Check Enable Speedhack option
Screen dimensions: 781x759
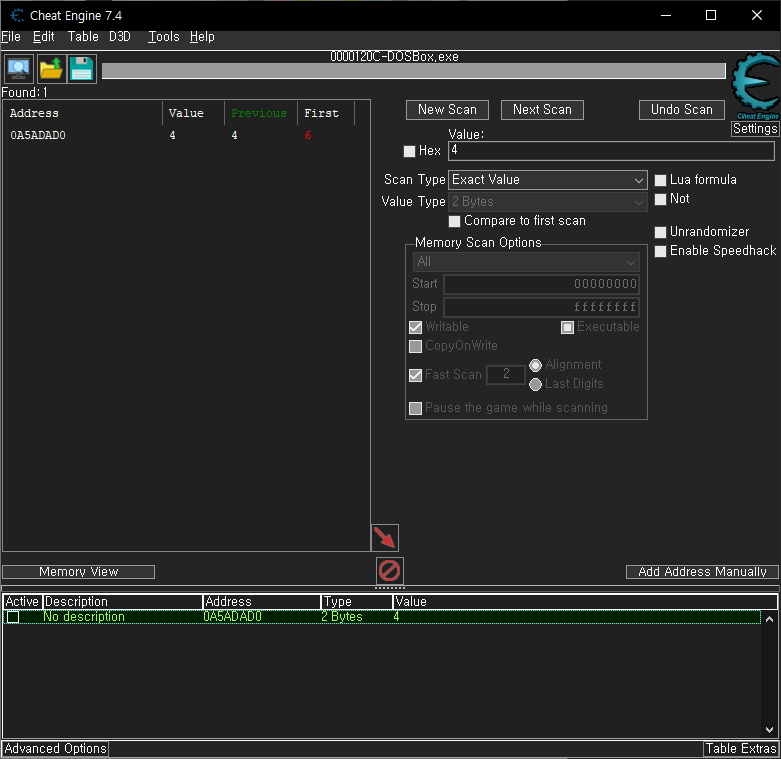pyautogui.click(x=660, y=251)
